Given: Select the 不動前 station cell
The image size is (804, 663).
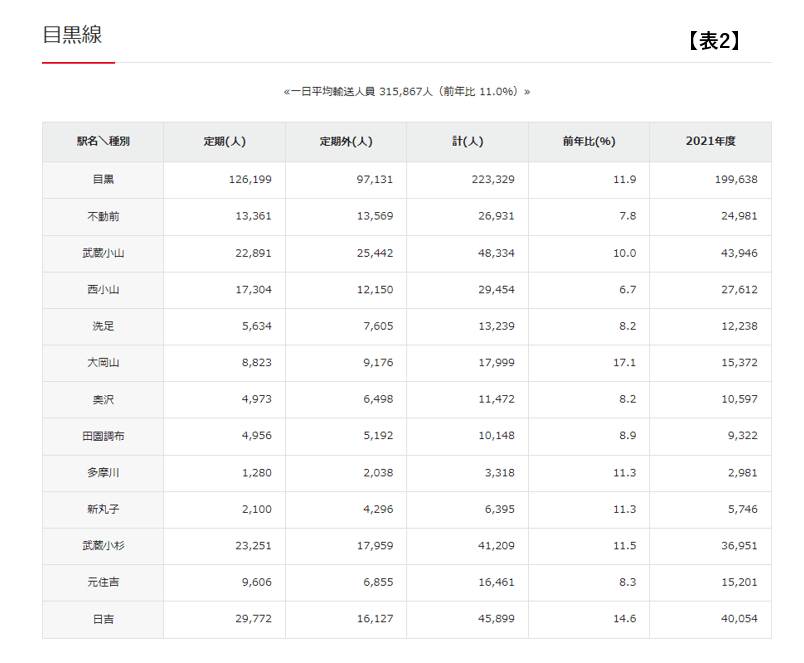Looking at the screenshot, I should pos(103,216).
